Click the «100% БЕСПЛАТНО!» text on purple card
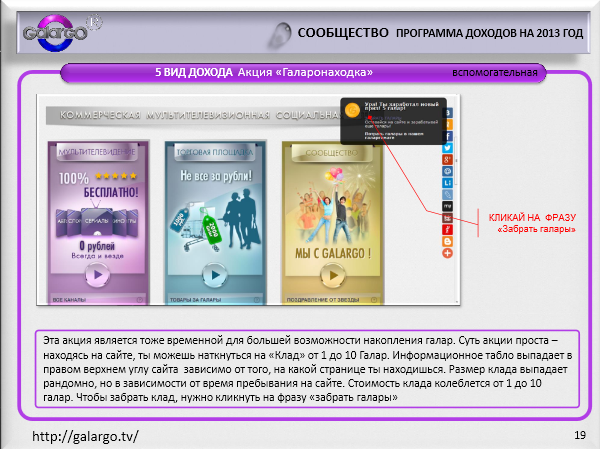Image resolution: width=600 pixels, height=449 pixels. pyautogui.click(x=98, y=185)
